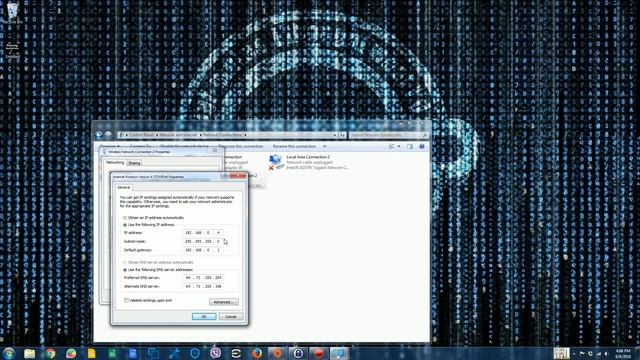Expand the address bar history dropdown

(335, 135)
